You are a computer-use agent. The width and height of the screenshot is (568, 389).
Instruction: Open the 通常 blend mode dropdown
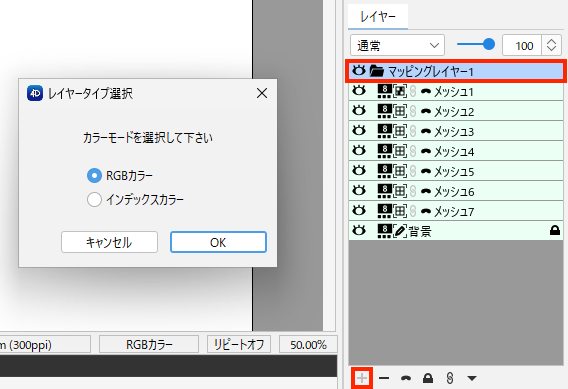(397, 45)
